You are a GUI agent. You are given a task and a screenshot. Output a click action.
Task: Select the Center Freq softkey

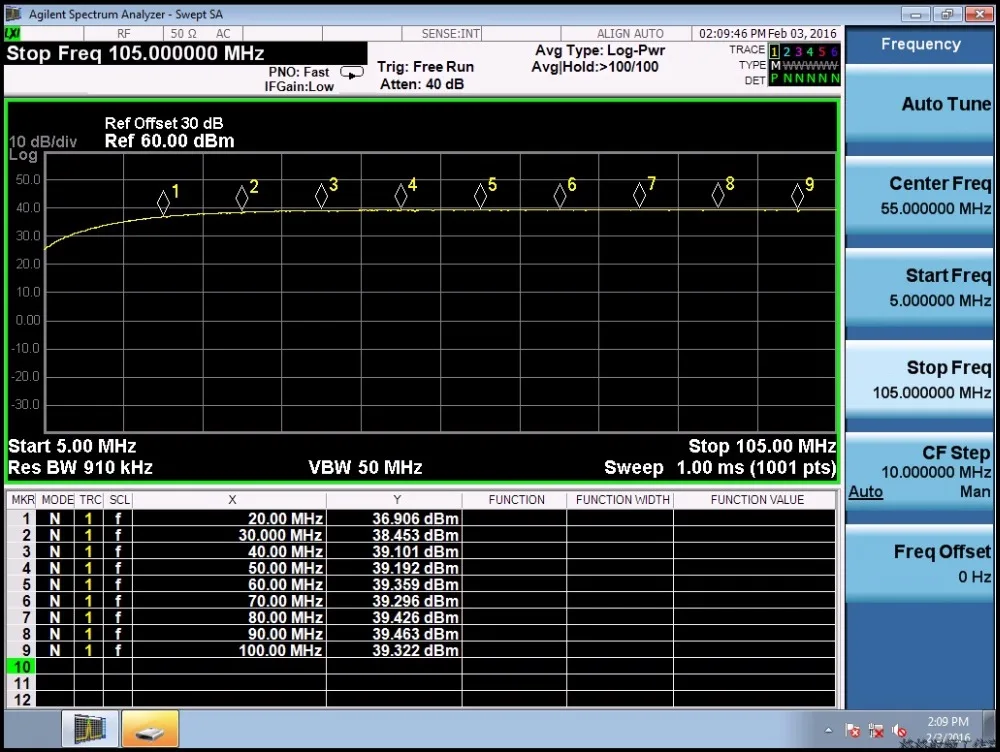pyautogui.click(x=919, y=196)
